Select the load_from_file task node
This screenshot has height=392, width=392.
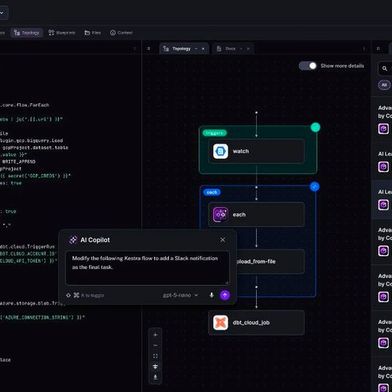271,262
